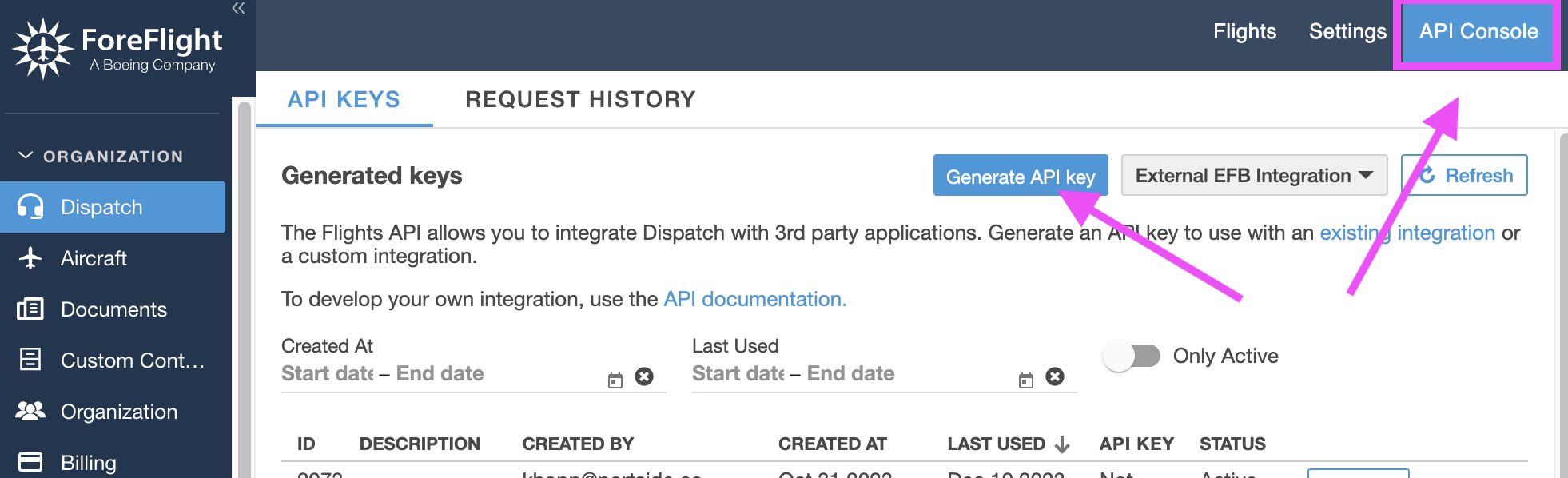Open the Settings menu
The width and height of the screenshot is (1568, 478).
click(1347, 32)
